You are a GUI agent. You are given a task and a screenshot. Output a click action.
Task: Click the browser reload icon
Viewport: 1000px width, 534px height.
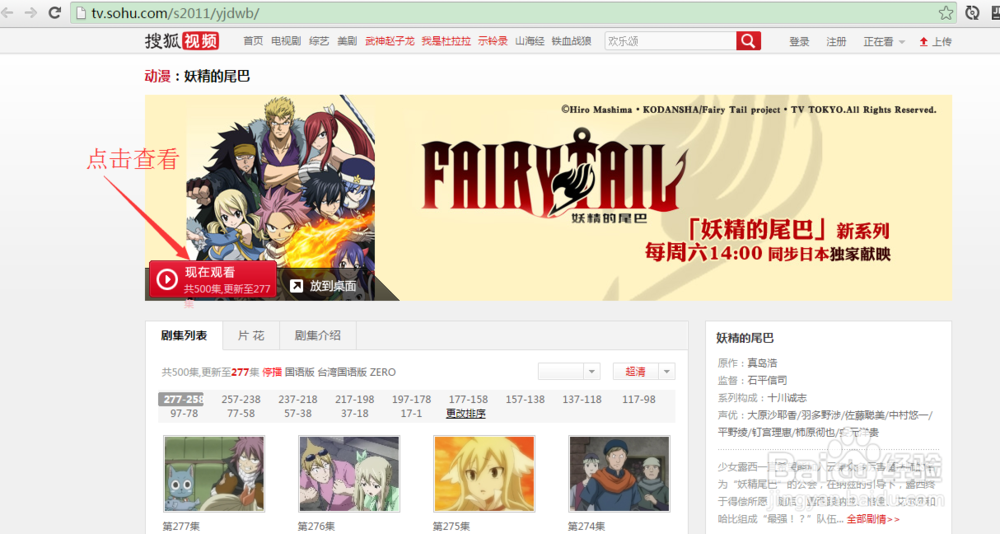(55, 12)
